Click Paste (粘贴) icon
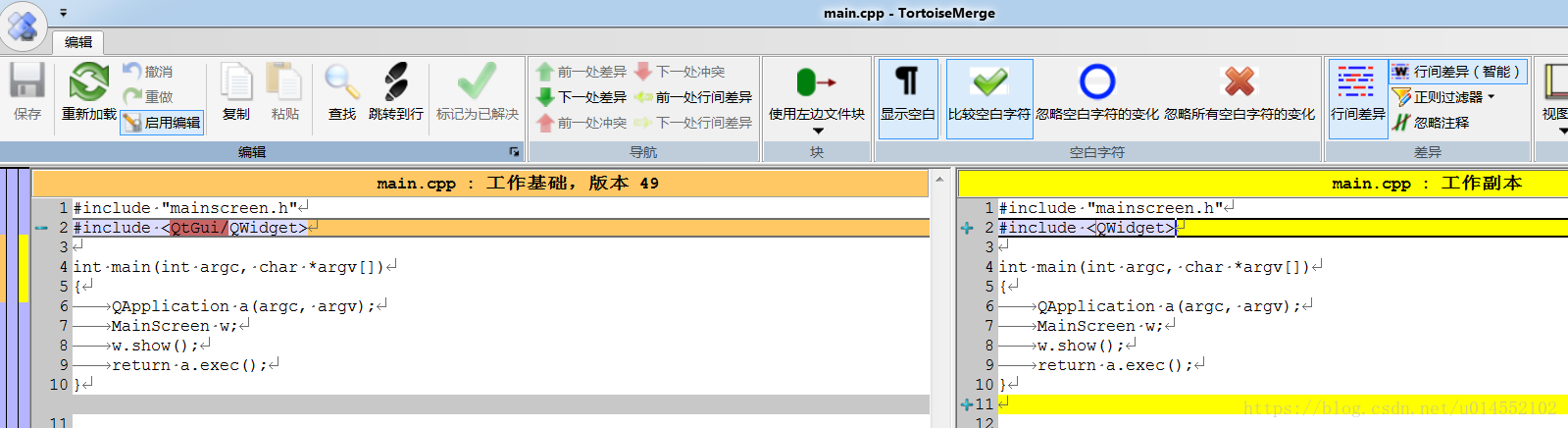 click(284, 92)
